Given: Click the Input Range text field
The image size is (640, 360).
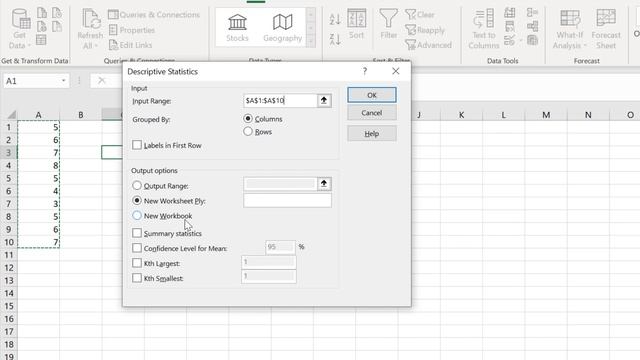Looking at the screenshot, I should point(280,100).
